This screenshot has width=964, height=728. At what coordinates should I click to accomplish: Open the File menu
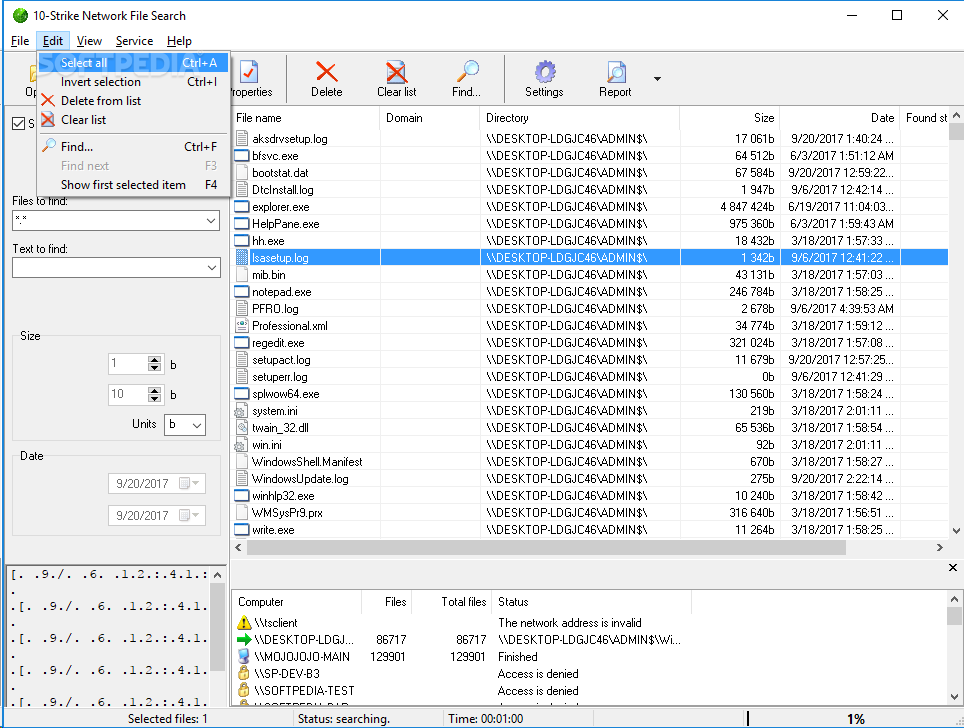click(x=20, y=41)
